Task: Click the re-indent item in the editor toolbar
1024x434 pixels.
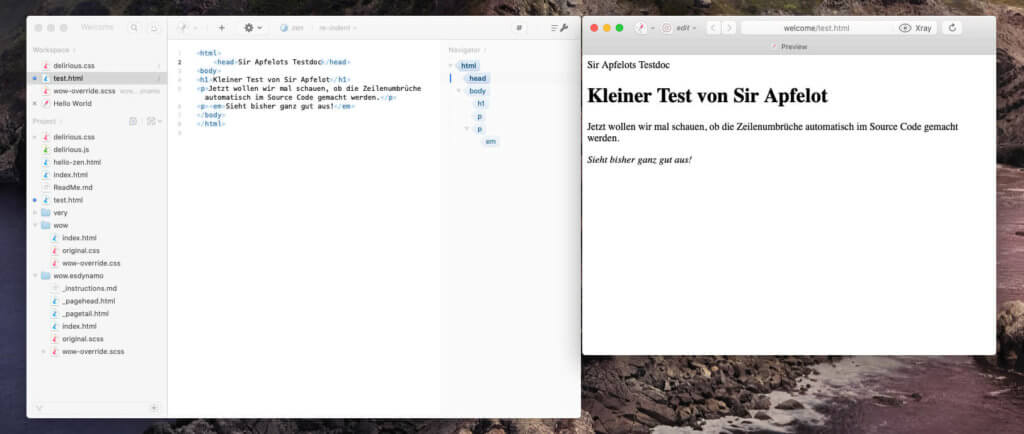Action: tap(338, 28)
